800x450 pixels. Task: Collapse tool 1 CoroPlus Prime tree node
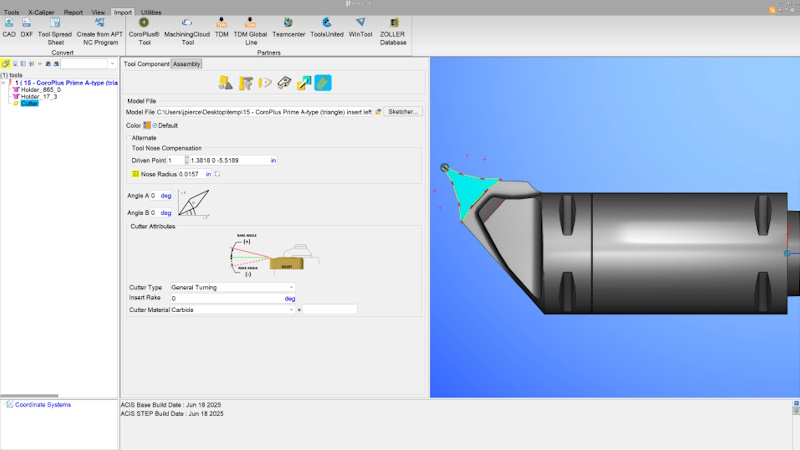tap(4, 83)
